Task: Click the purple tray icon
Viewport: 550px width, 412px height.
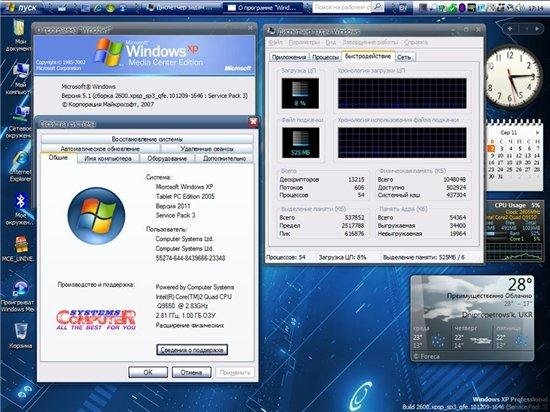Action: coord(462,8)
